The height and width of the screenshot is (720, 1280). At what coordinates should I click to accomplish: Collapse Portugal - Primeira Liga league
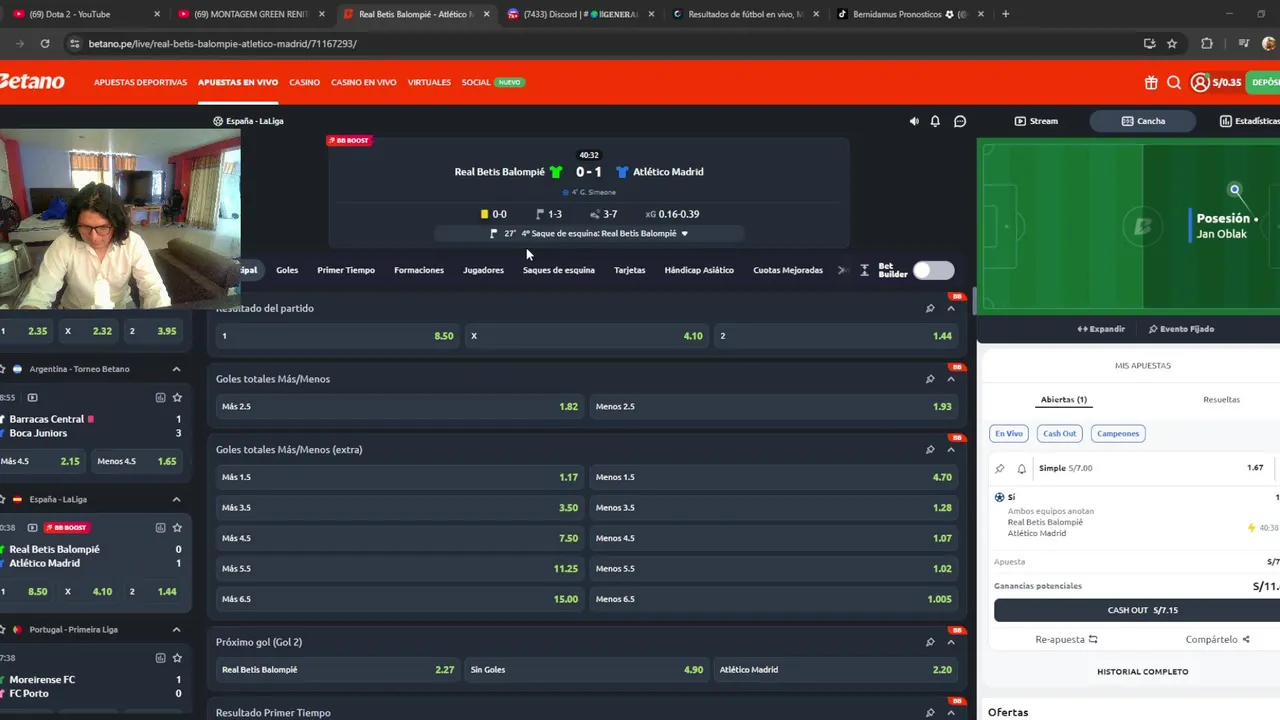pos(176,630)
